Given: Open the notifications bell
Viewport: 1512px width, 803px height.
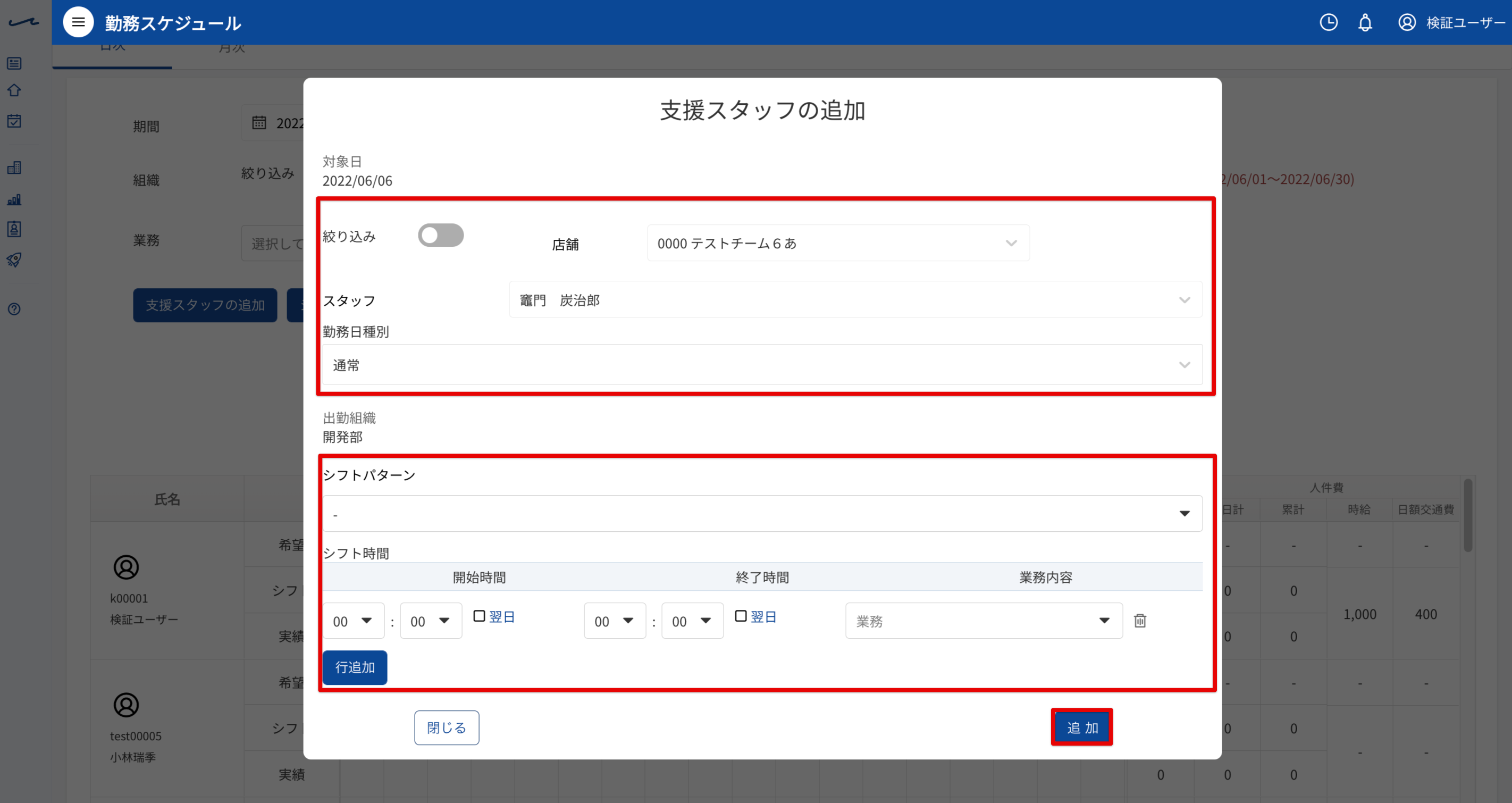Looking at the screenshot, I should tap(1365, 22).
